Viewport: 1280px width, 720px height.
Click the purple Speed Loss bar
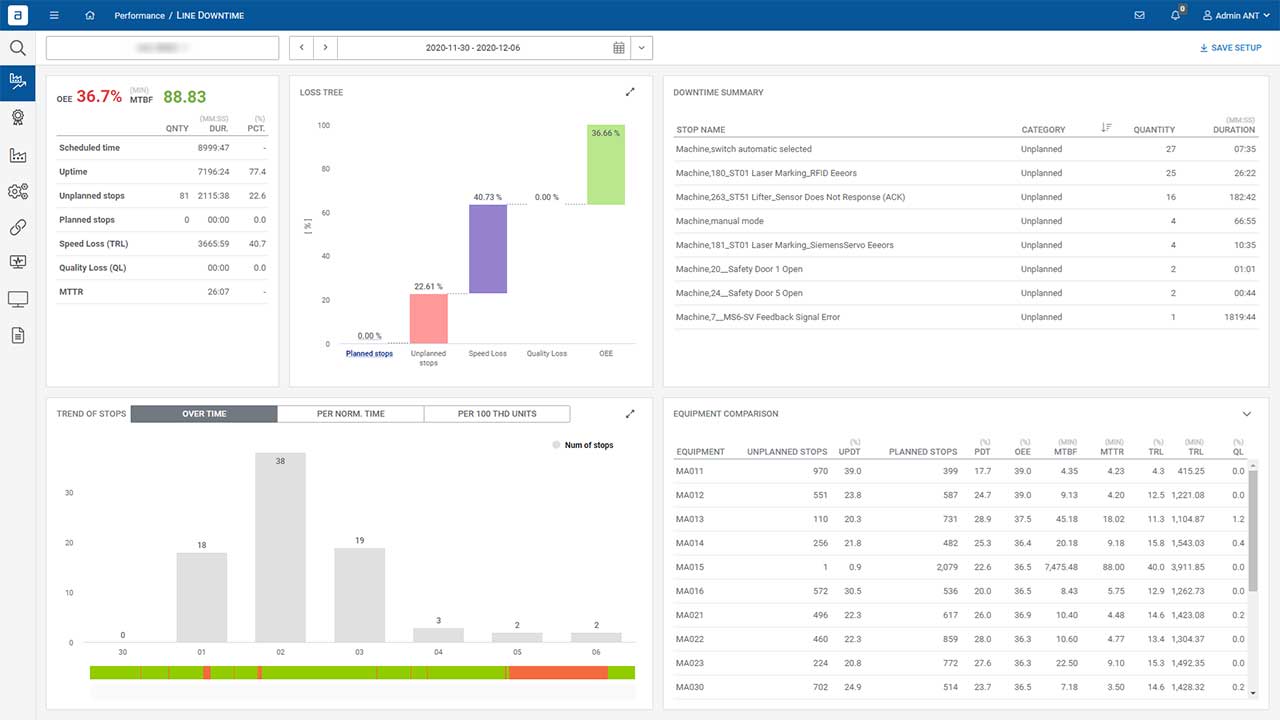(488, 249)
